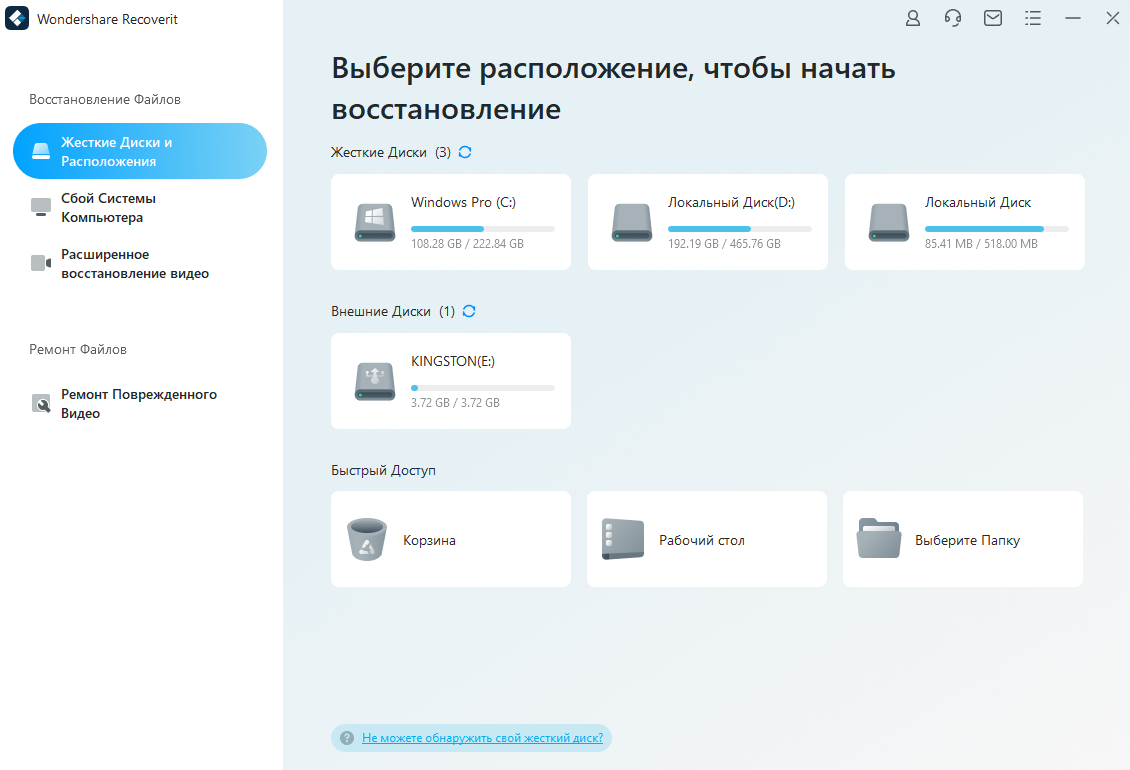Select Жесткие Диски и Расположения section

(140, 151)
